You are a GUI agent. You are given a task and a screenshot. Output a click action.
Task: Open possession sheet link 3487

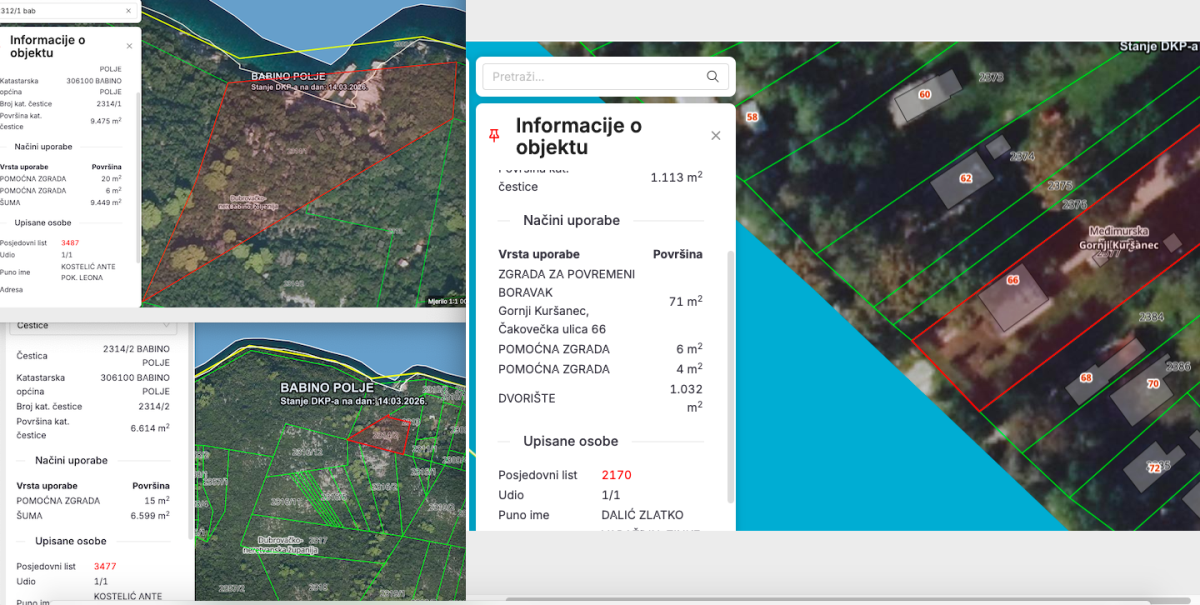click(x=70, y=243)
